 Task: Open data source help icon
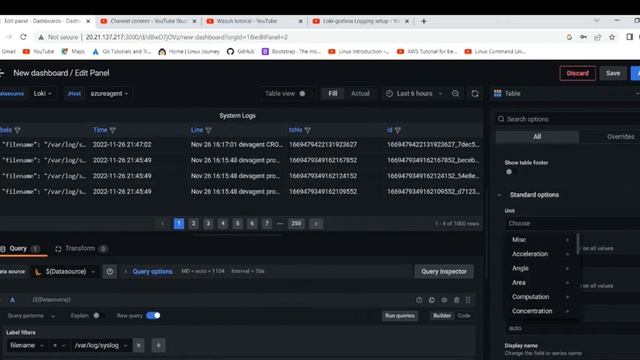110,271
